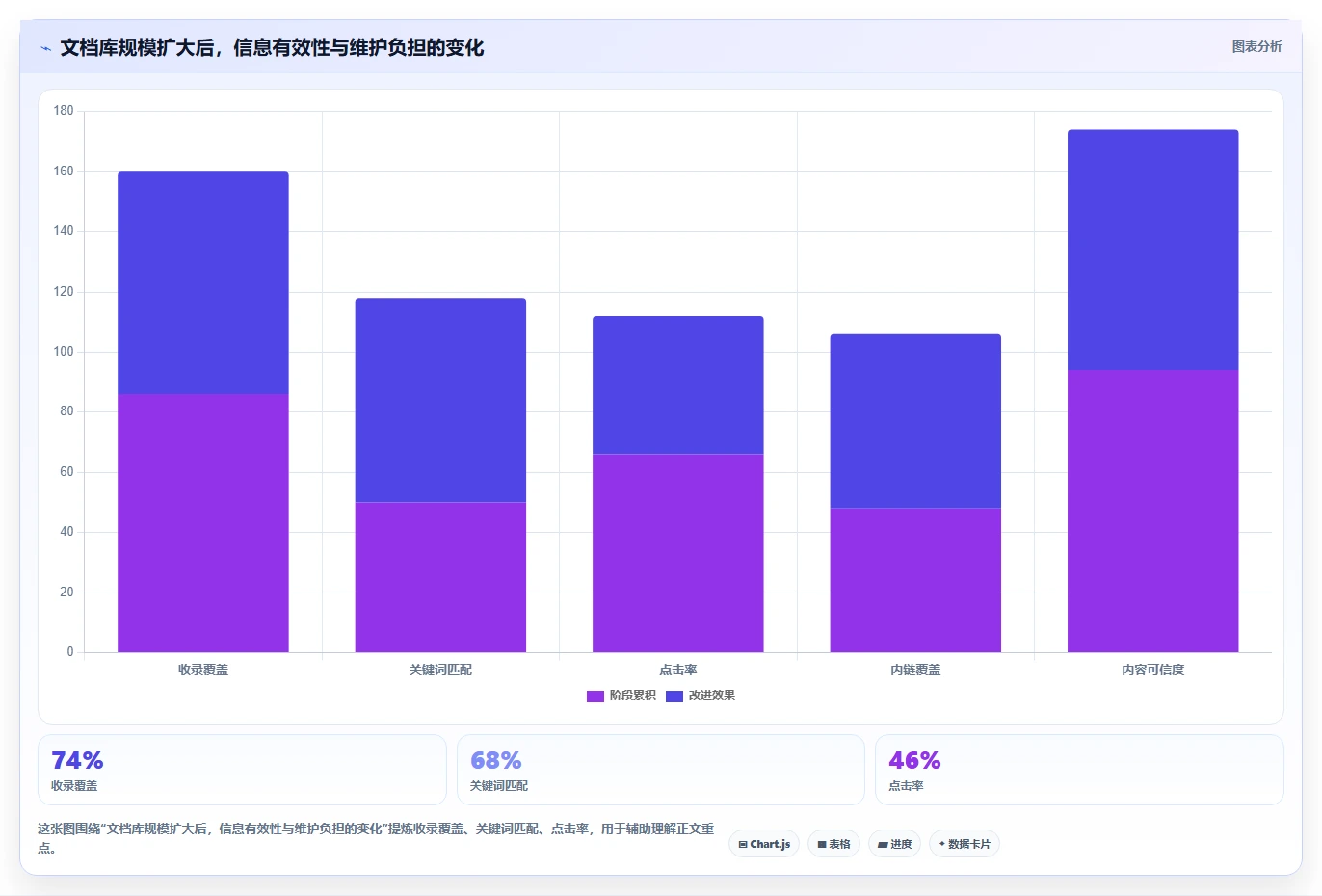Click the 进度 tag

click(894, 844)
